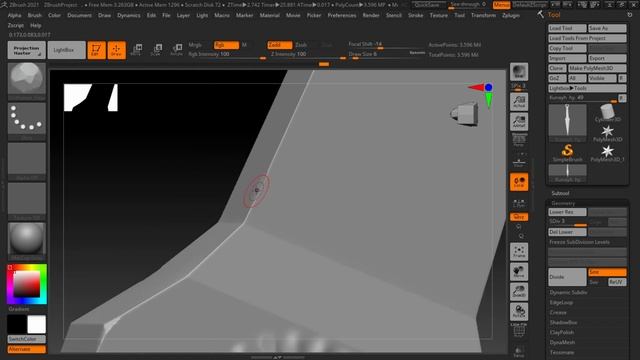Image resolution: width=640 pixels, height=360 pixels.
Task: Select the Rotate transform icon in top shelf
Action: 176,50
